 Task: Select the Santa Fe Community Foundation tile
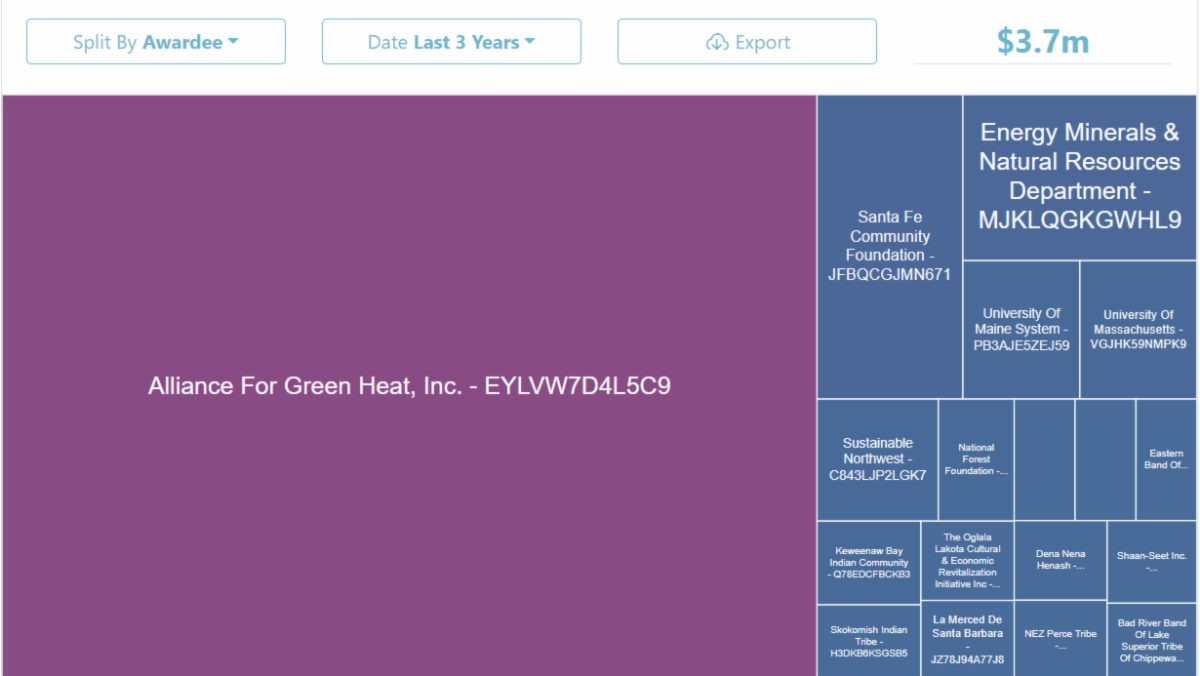click(889, 247)
